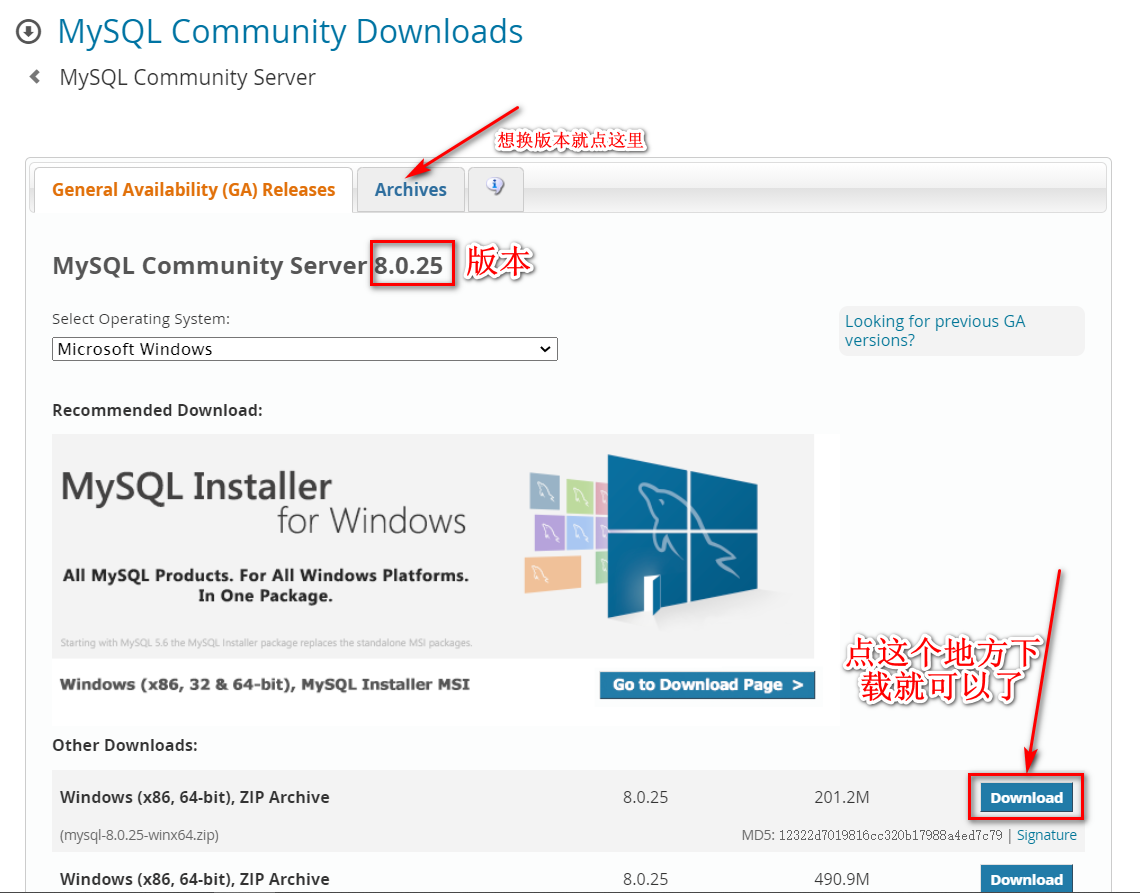
Task: Download the 490.9M ZIP Archive
Action: (x=1027, y=878)
